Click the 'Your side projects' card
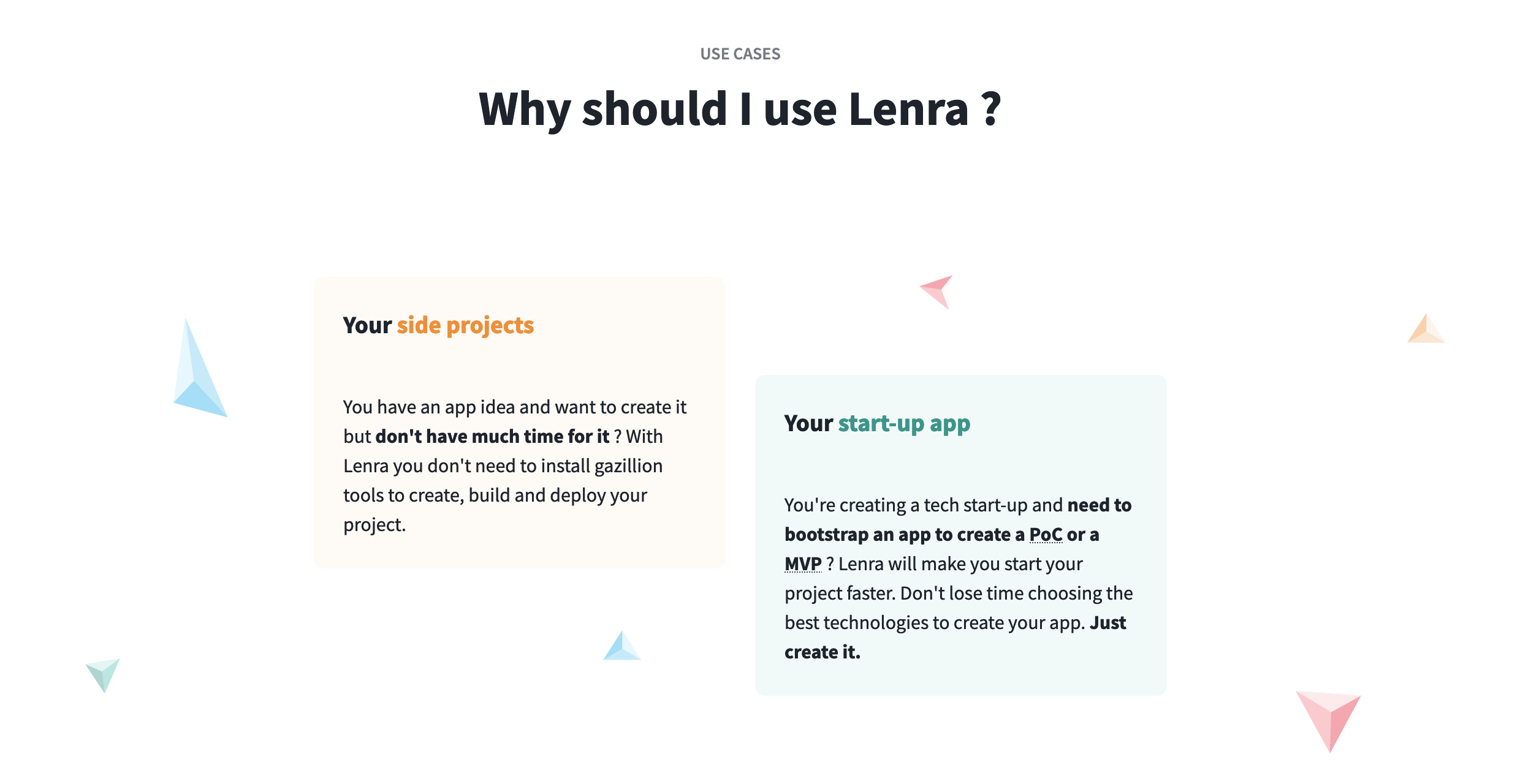 pyautogui.click(x=520, y=423)
